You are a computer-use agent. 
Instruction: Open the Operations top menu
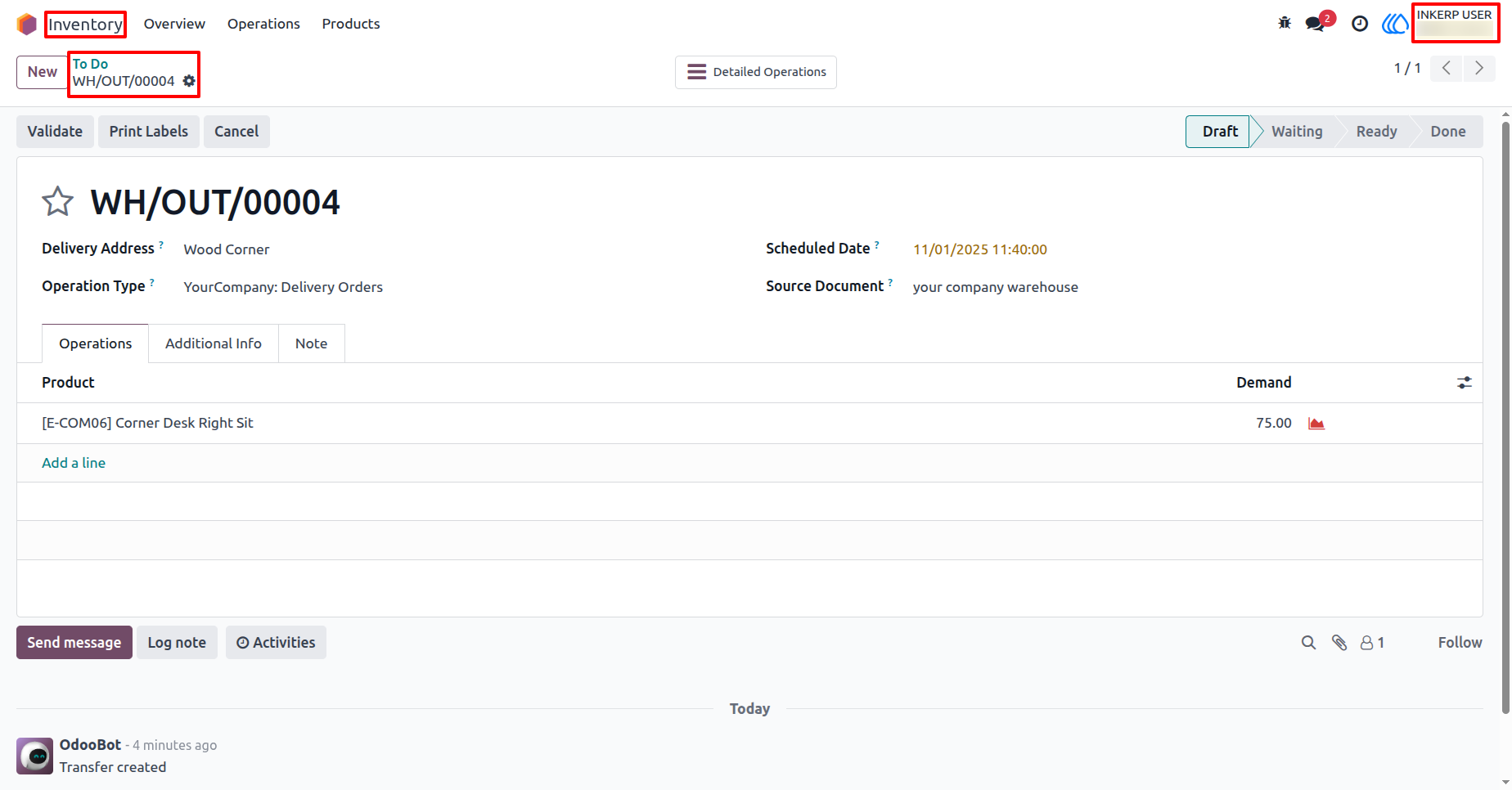[x=263, y=24]
